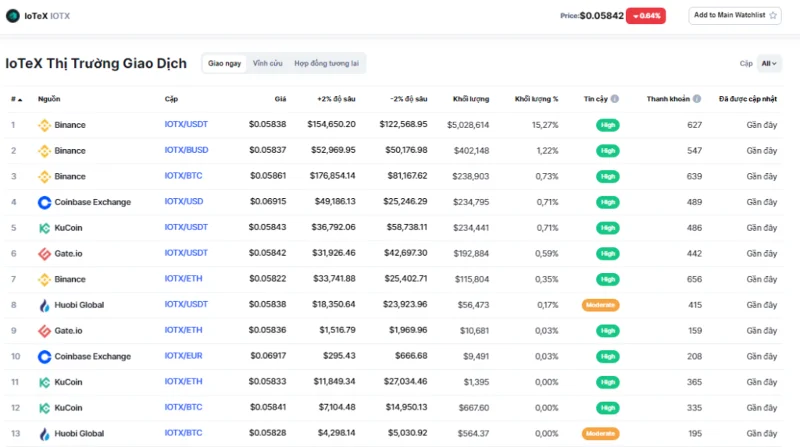The width and height of the screenshot is (800, 447).
Task: Sort by the Khối lượng % header
Action: point(536,98)
